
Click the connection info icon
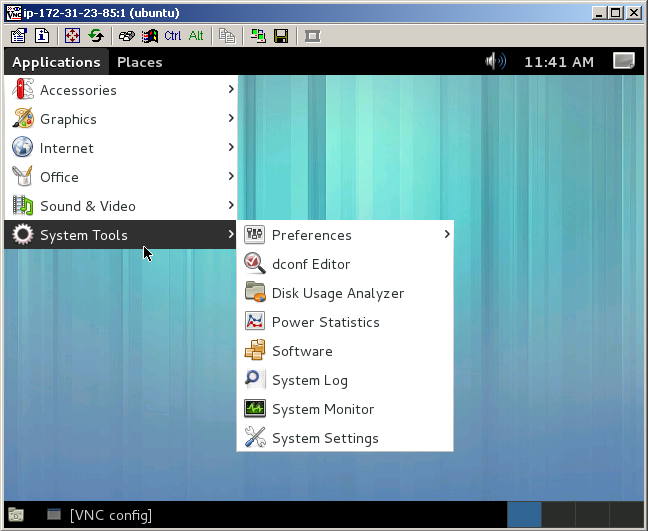tap(42, 36)
